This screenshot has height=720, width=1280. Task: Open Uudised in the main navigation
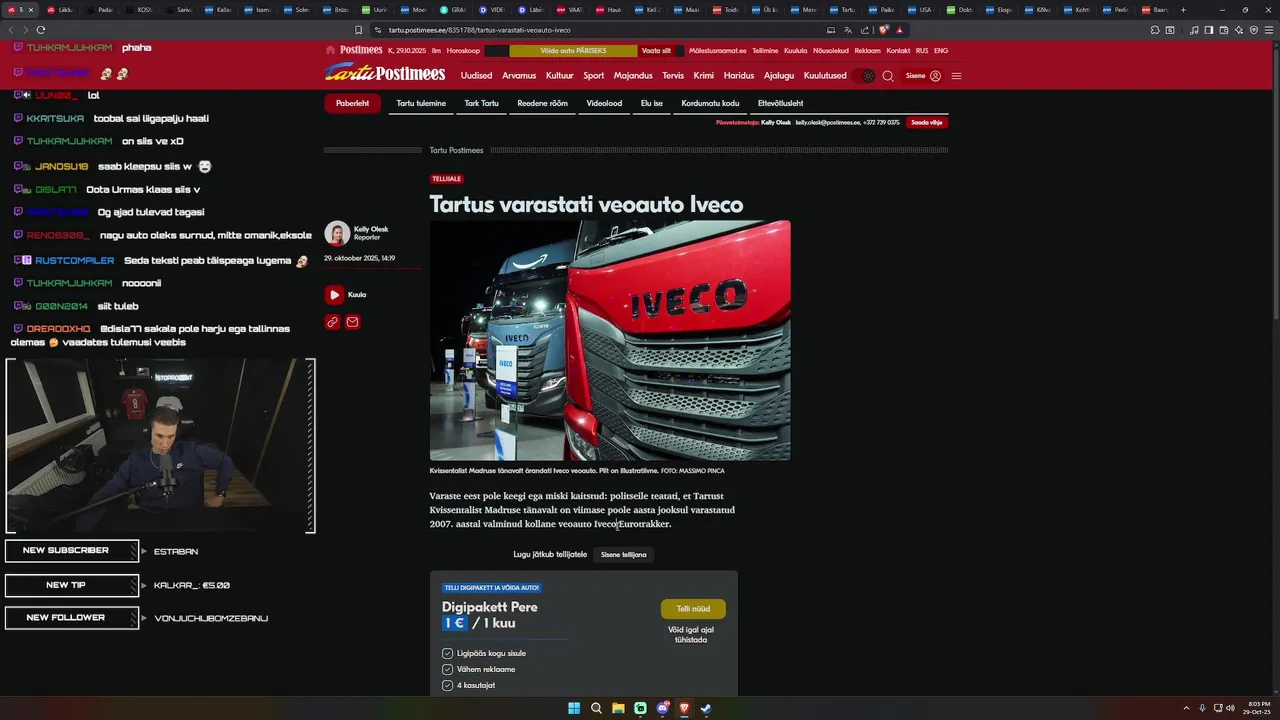tap(476, 76)
